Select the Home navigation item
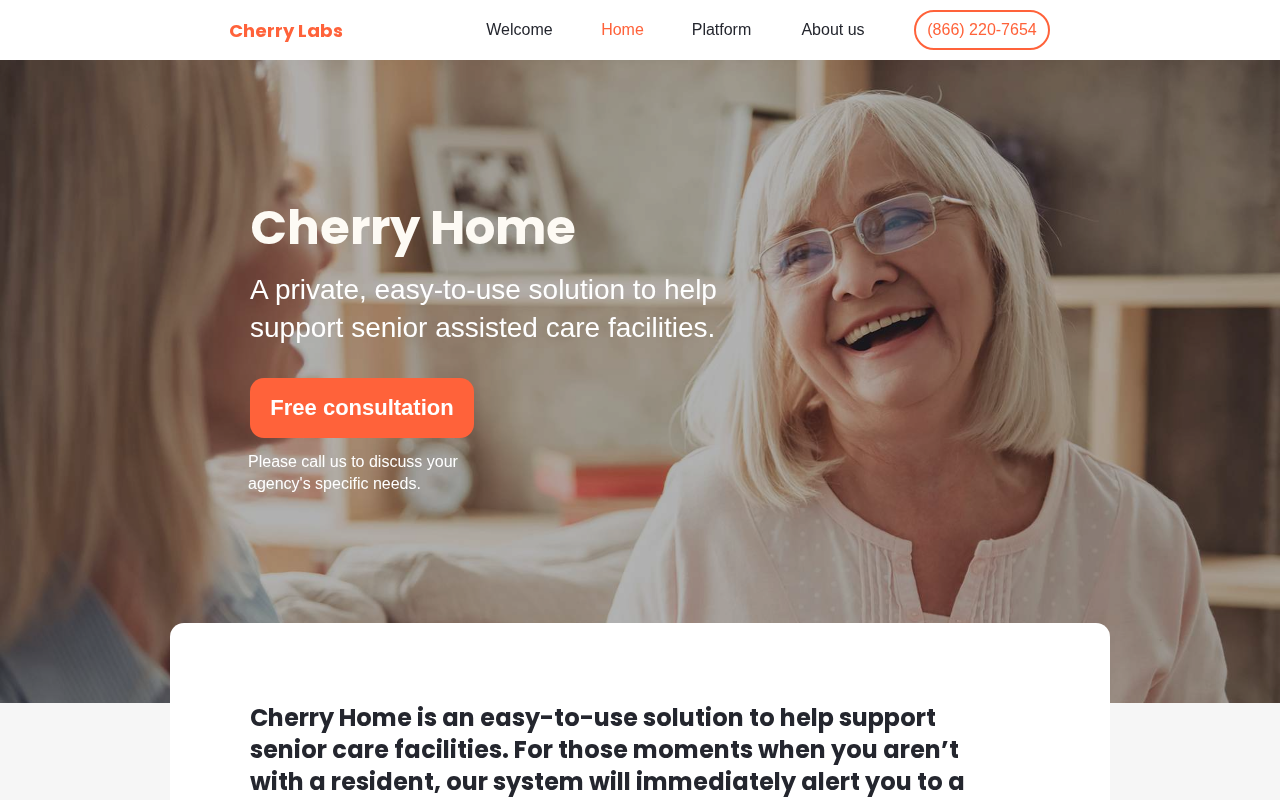 point(622,30)
